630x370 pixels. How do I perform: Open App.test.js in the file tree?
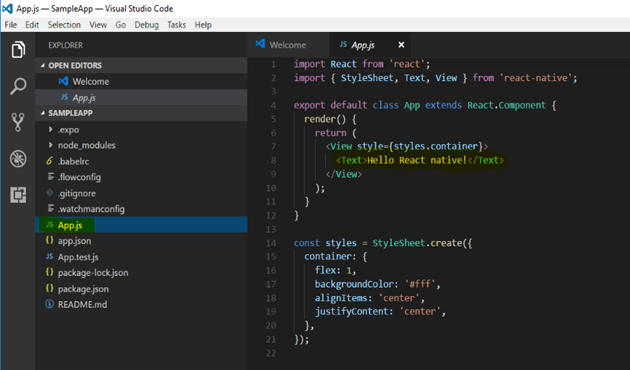click(141, 257)
